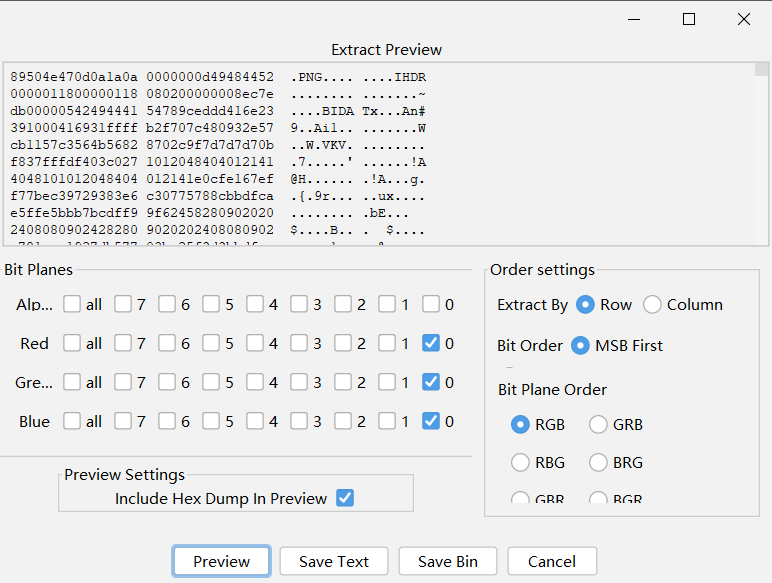
Task: Click the Extract Preview scrollbar
Action: (x=762, y=153)
